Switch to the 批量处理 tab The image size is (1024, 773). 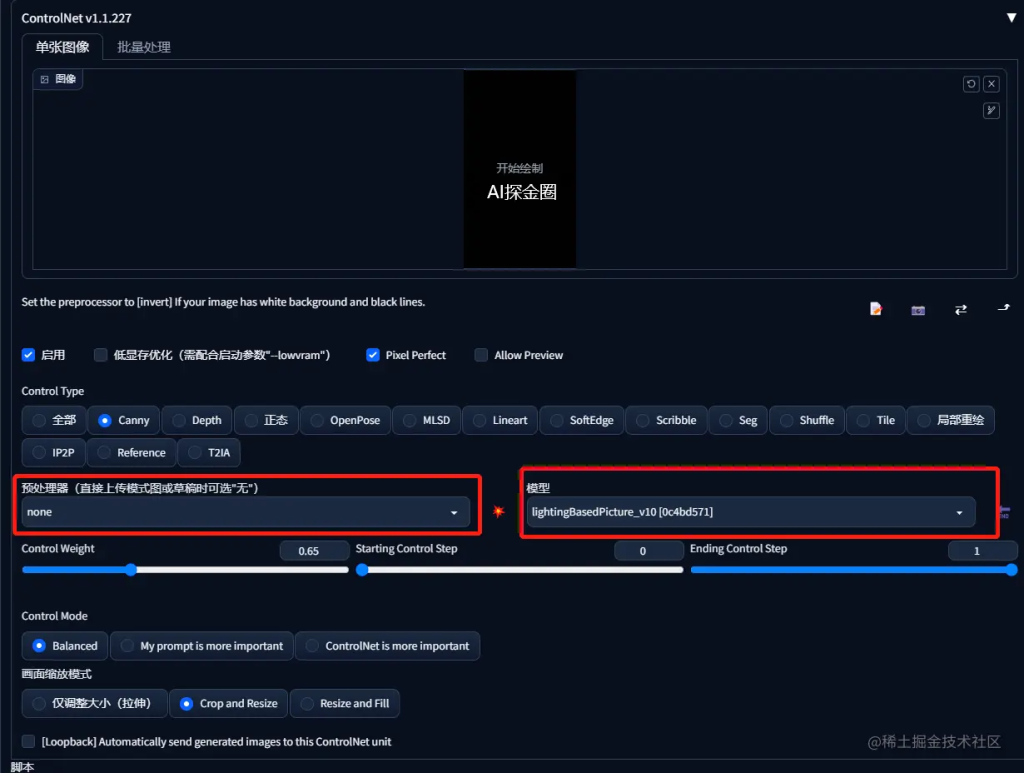pos(144,47)
